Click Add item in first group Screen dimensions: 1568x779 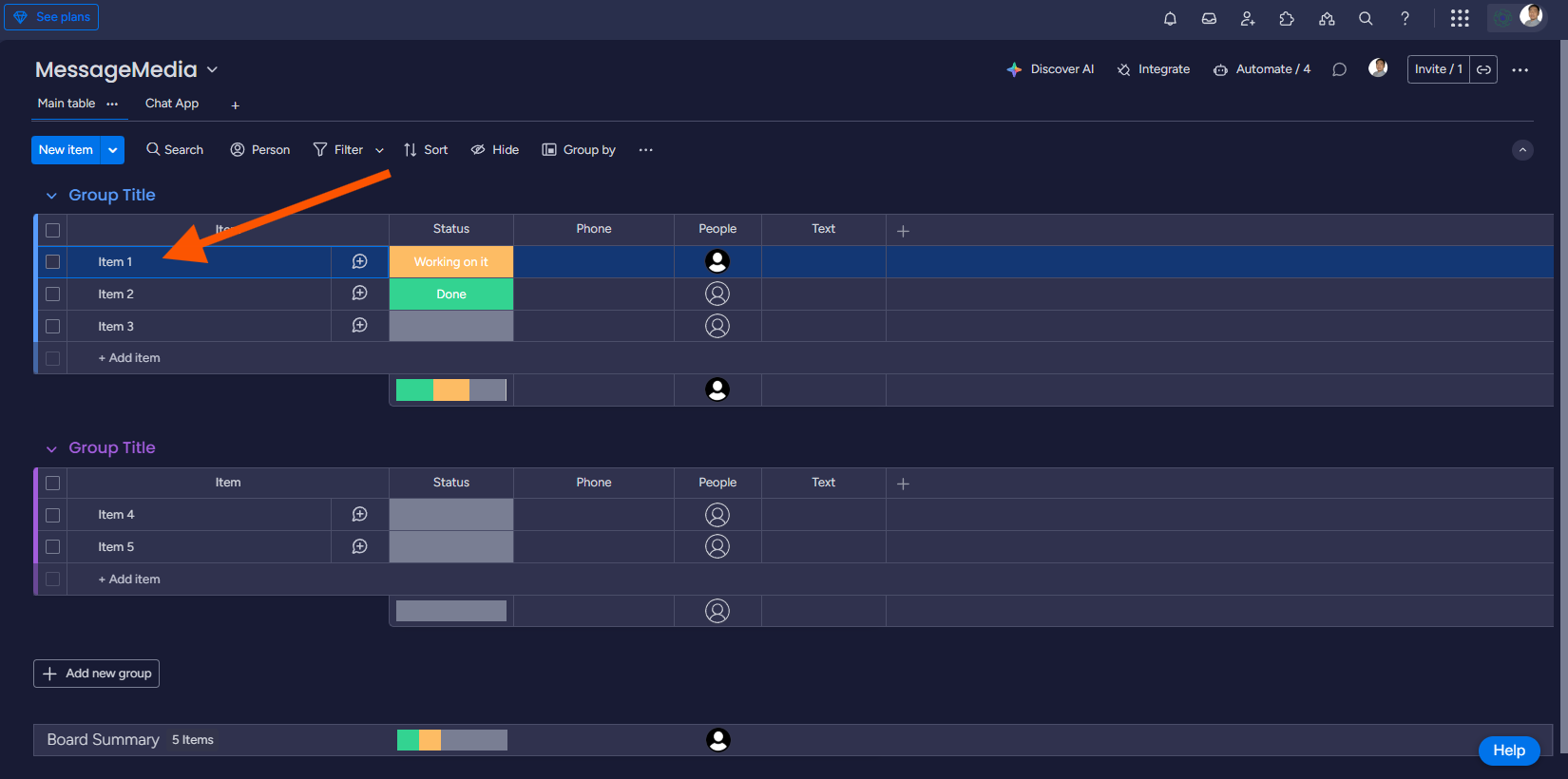[129, 358]
